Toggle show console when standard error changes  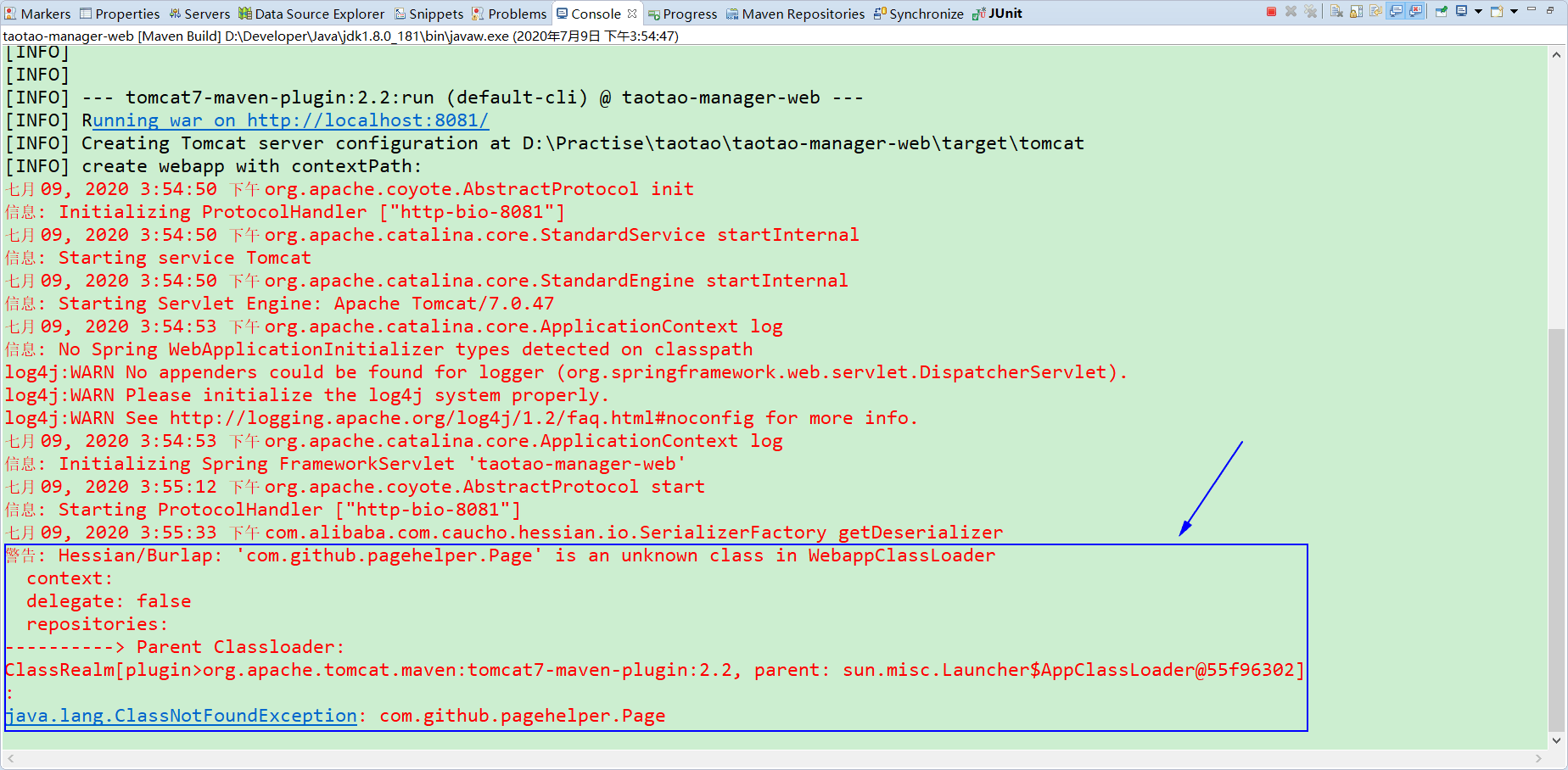tap(1415, 12)
